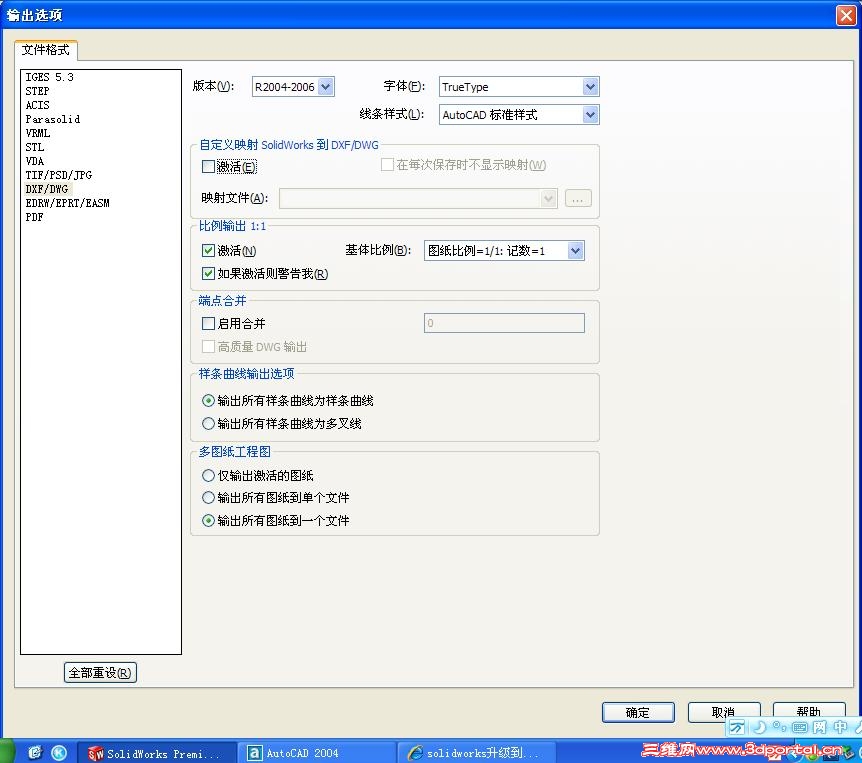Select DXF/DWG in format list

click(x=47, y=189)
